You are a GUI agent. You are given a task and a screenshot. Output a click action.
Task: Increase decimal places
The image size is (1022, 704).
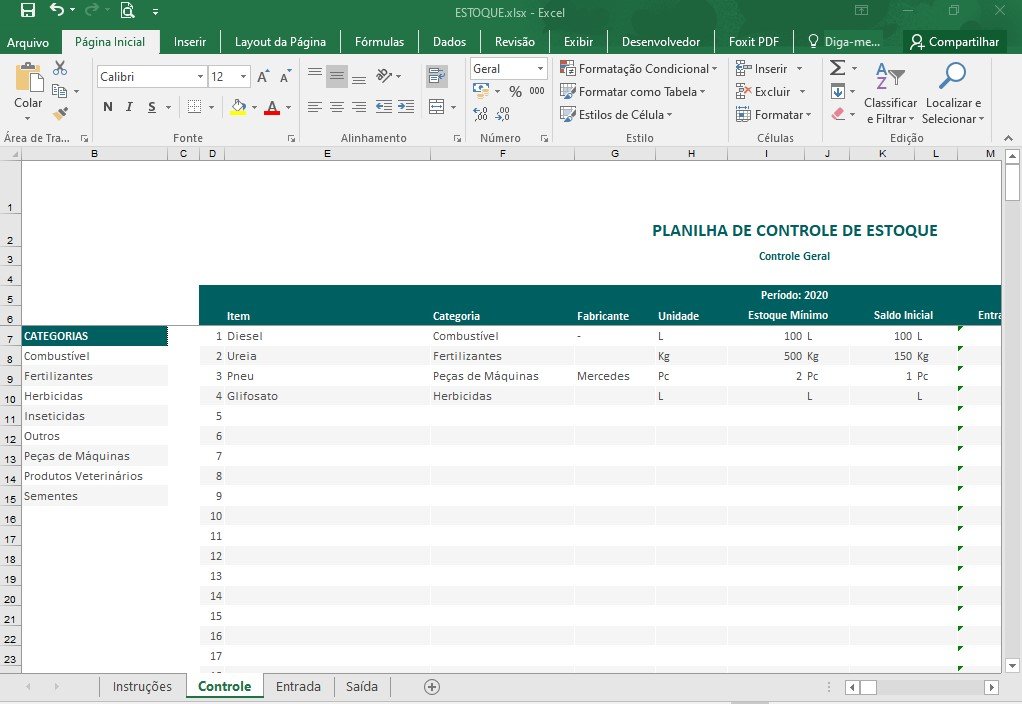(480, 115)
